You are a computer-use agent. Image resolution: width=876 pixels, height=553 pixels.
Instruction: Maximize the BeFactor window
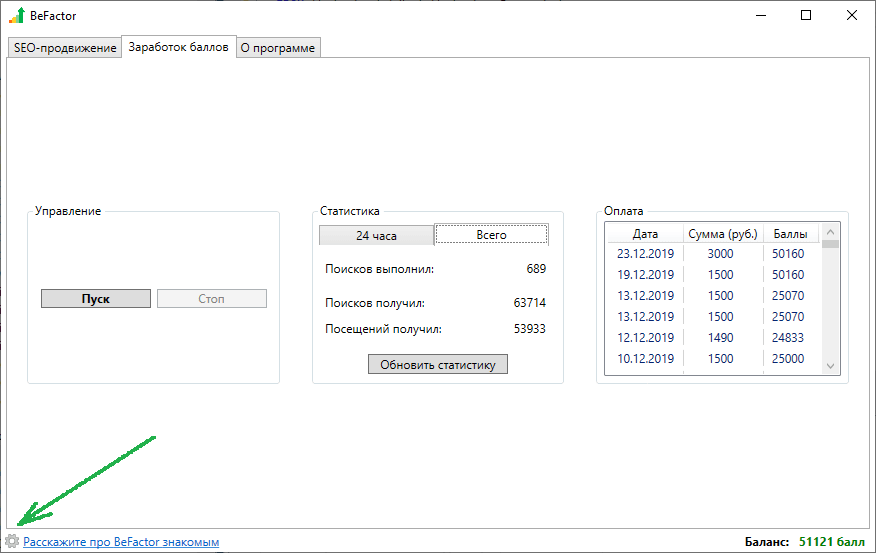806,16
